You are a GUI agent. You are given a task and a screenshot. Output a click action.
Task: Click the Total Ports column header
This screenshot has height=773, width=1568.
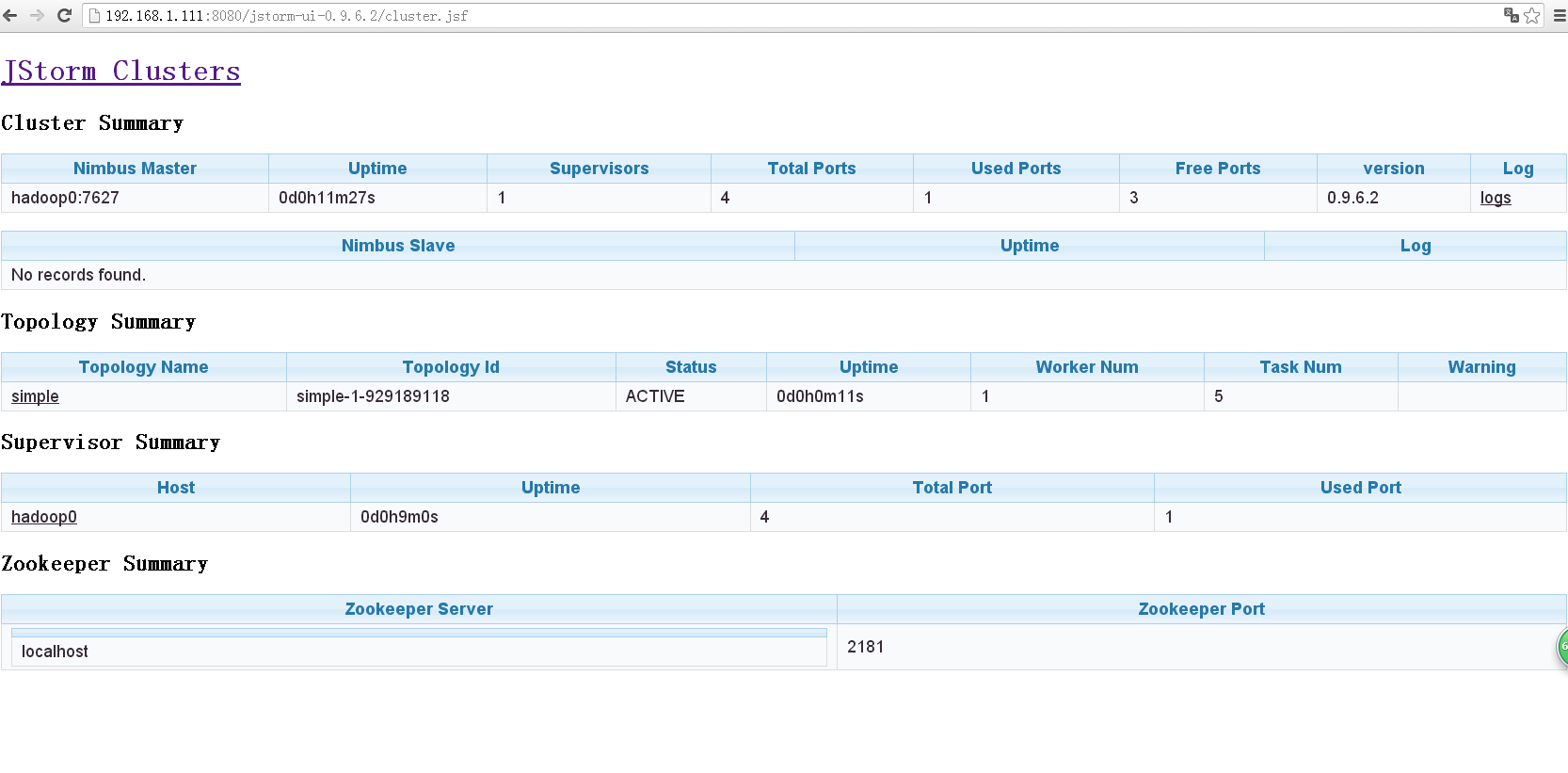pyautogui.click(x=811, y=169)
